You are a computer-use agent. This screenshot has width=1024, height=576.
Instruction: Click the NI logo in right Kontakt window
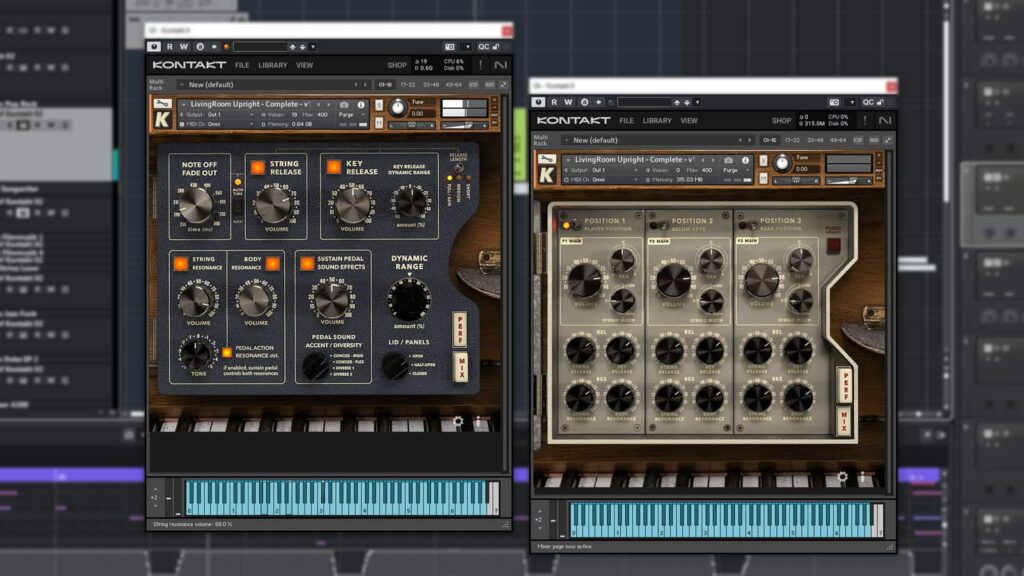click(x=884, y=120)
